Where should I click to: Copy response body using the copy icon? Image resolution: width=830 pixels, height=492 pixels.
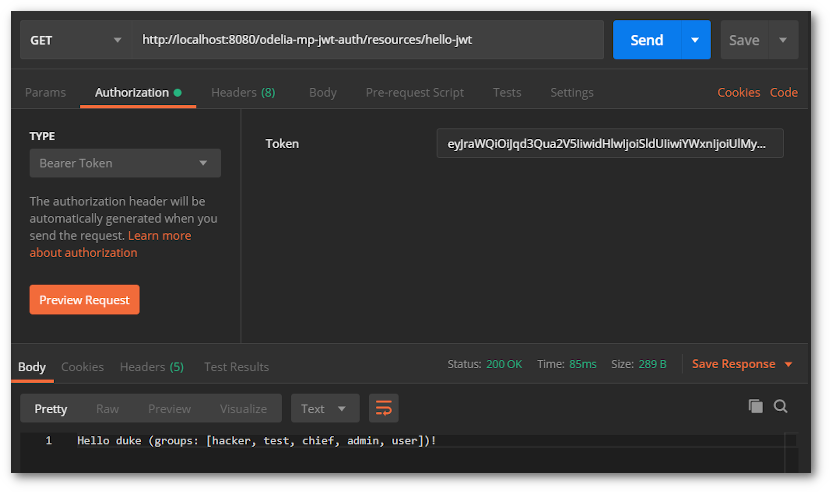point(756,406)
